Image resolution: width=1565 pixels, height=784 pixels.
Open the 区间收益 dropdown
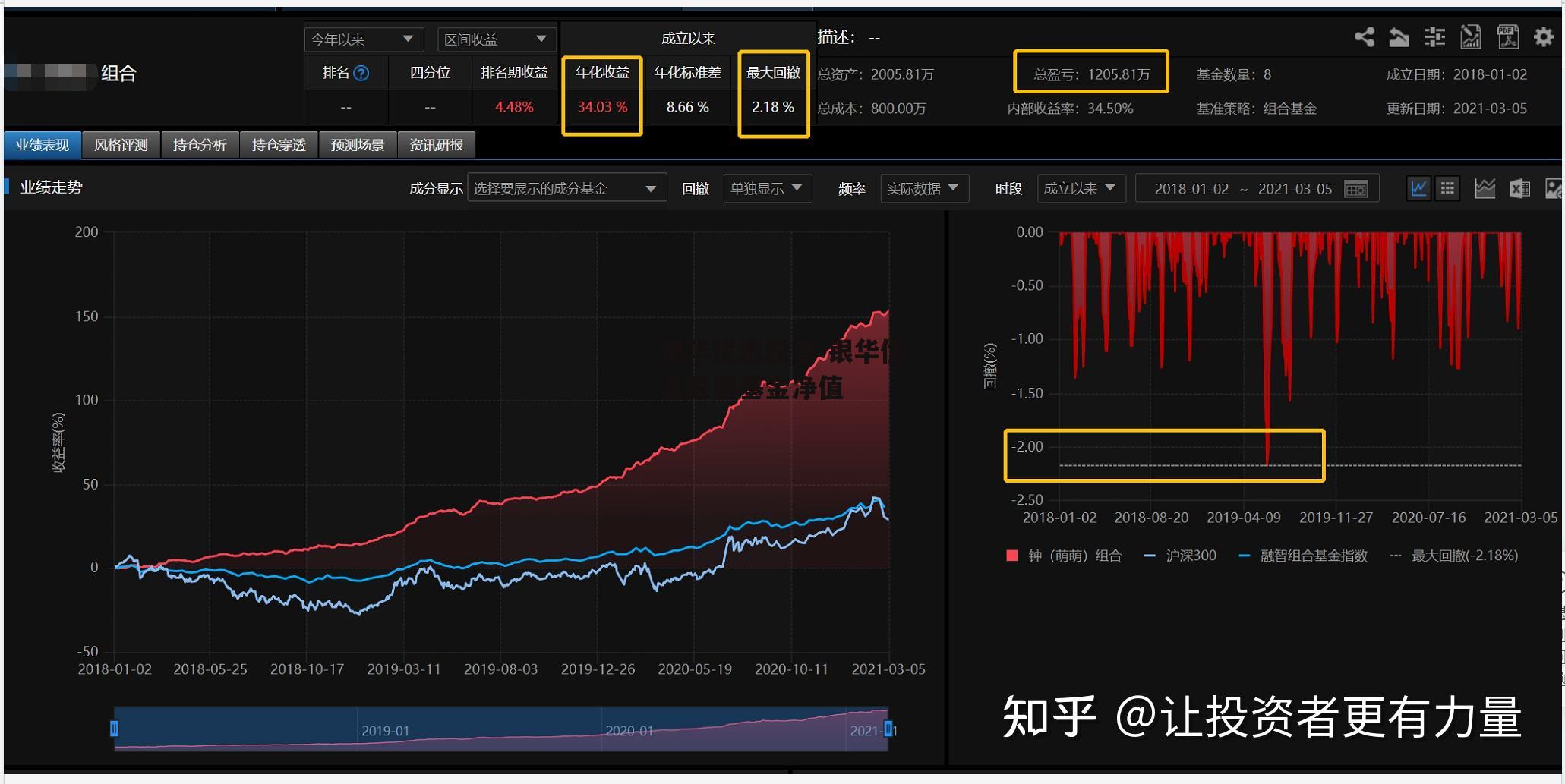(497, 39)
